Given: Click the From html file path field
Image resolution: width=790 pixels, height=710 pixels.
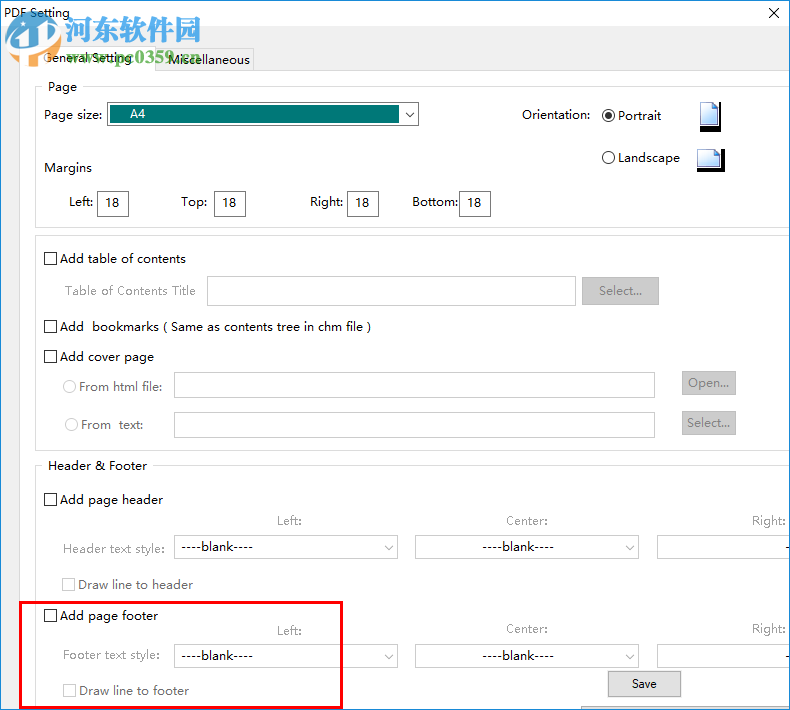Looking at the screenshot, I should (x=414, y=385).
